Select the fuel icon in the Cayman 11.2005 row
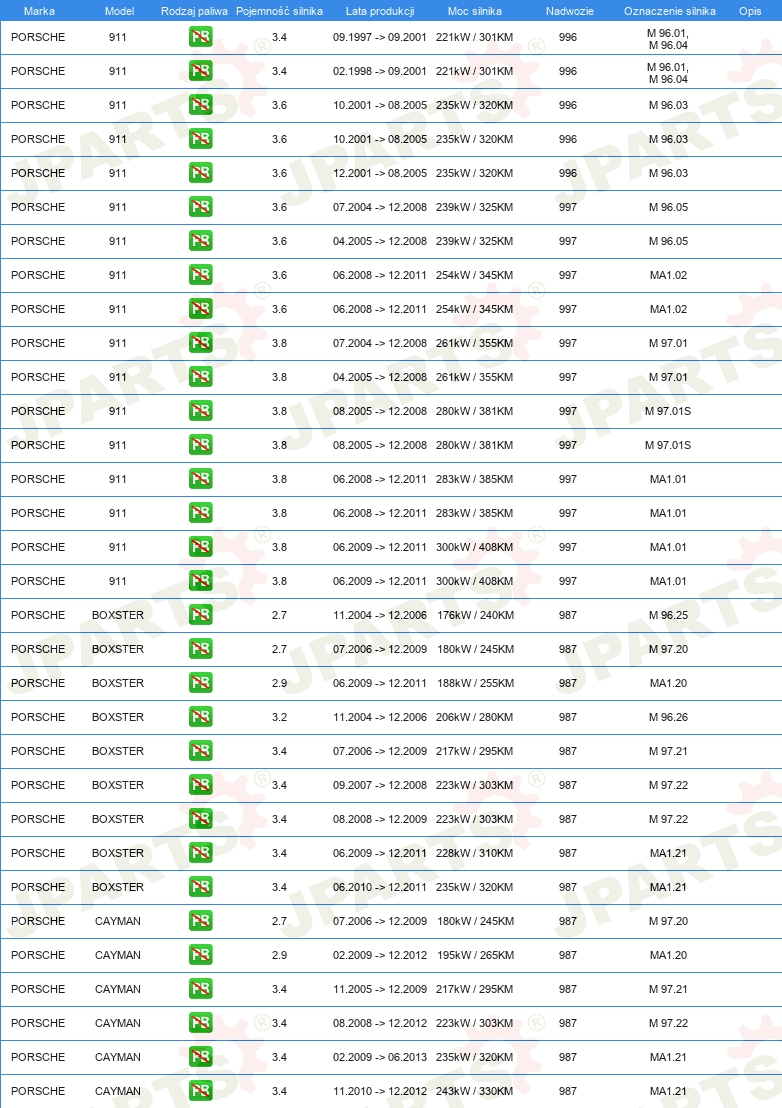 pyautogui.click(x=201, y=989)
